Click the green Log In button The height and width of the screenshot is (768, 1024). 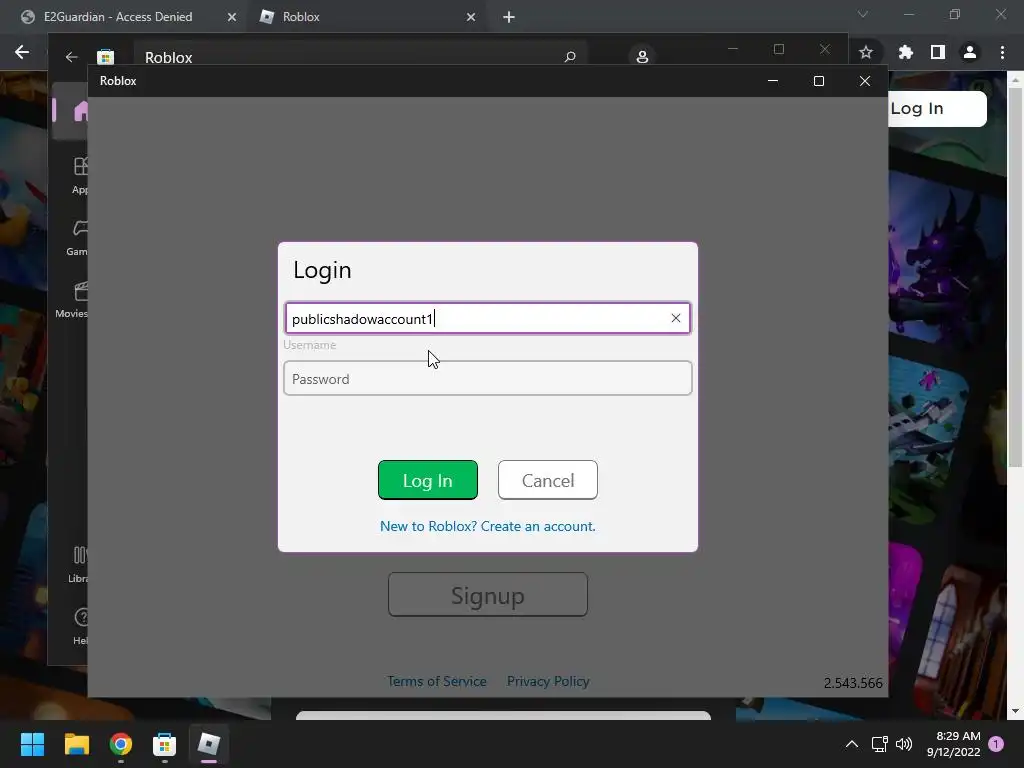(x=428, y=480)
